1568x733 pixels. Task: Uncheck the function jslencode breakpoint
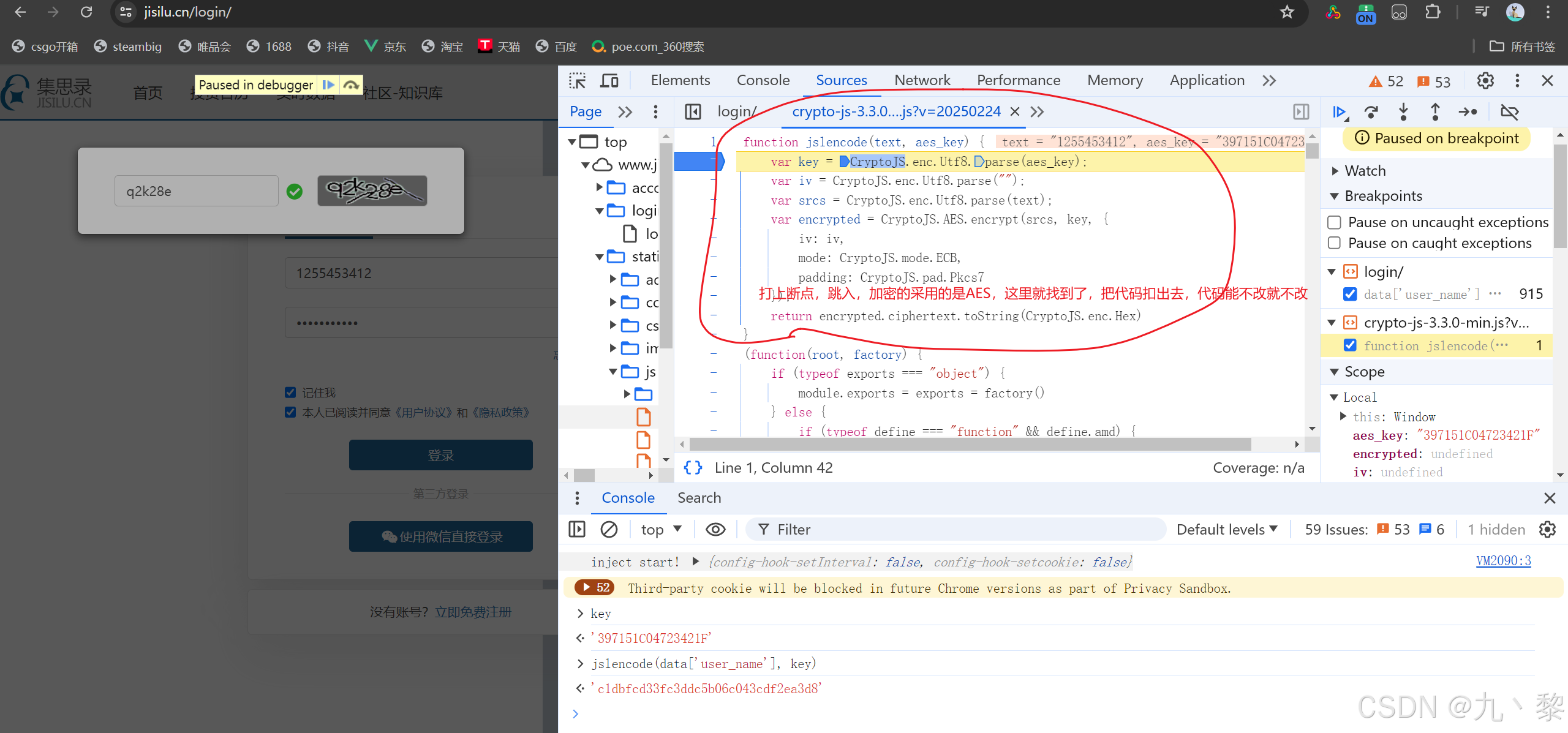pos(1350,345)
